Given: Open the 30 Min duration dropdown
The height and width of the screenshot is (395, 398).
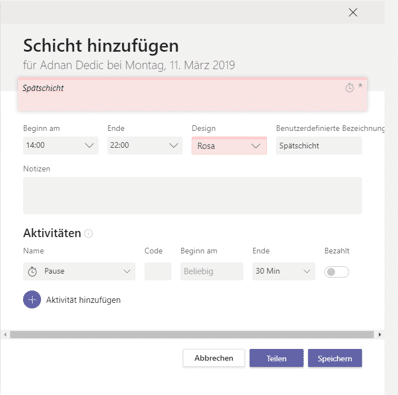Looking at the screenshot, I should coord(284,271).
